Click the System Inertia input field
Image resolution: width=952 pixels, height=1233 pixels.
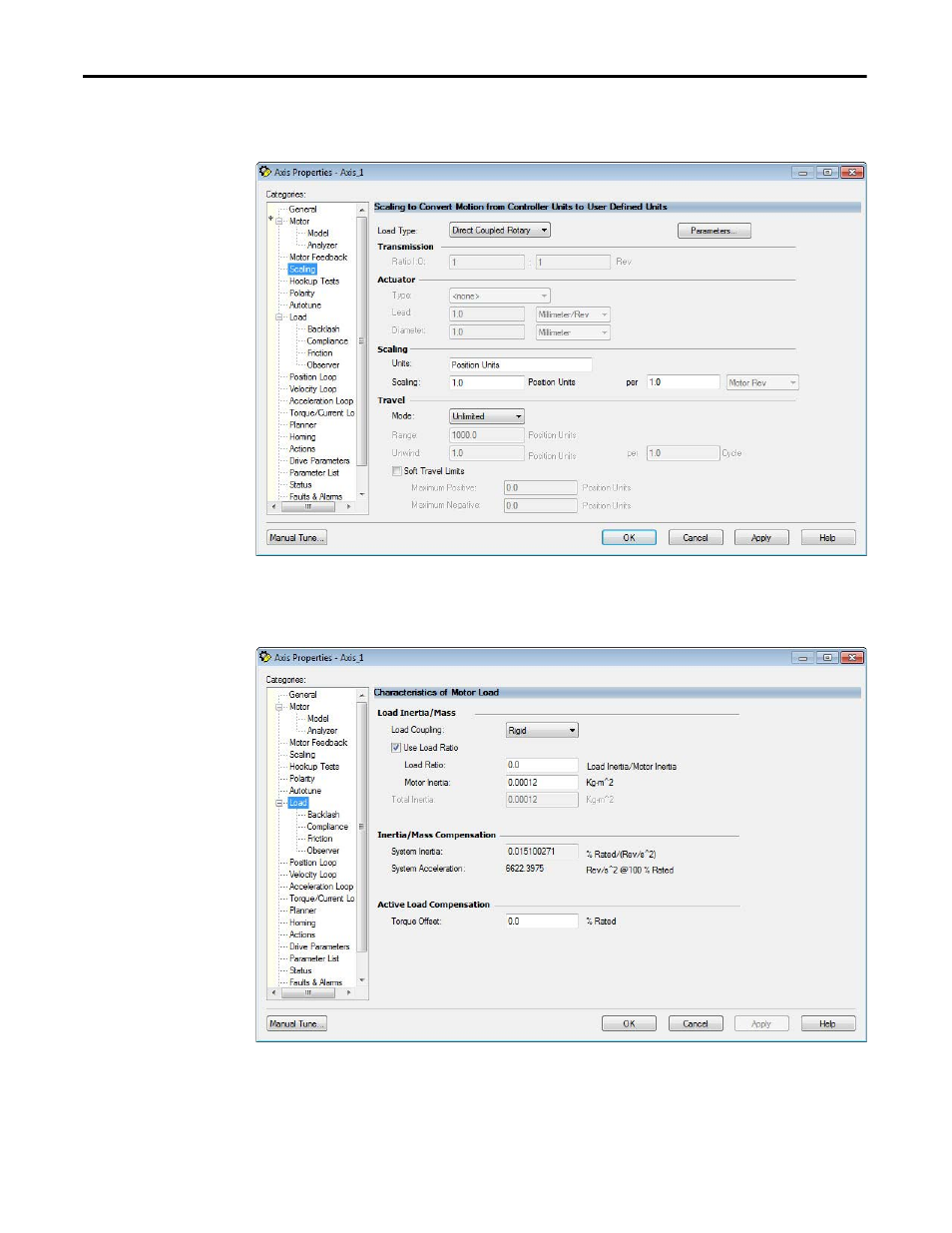542,852
